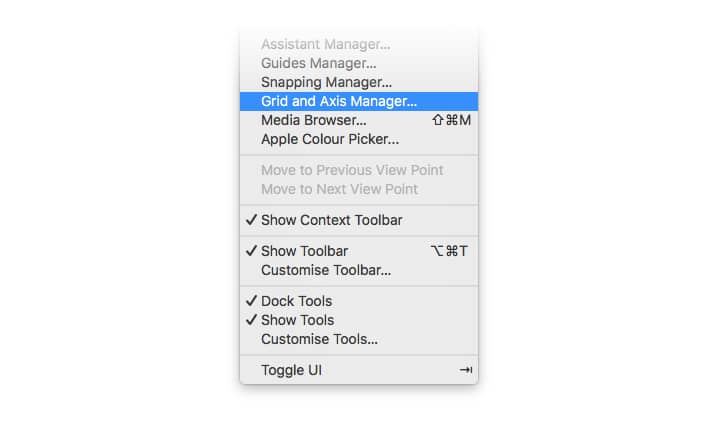Click the checkmark beside Show Context Toolbar
The height and width of the screenshot is (423, 717).
[251, 220]
